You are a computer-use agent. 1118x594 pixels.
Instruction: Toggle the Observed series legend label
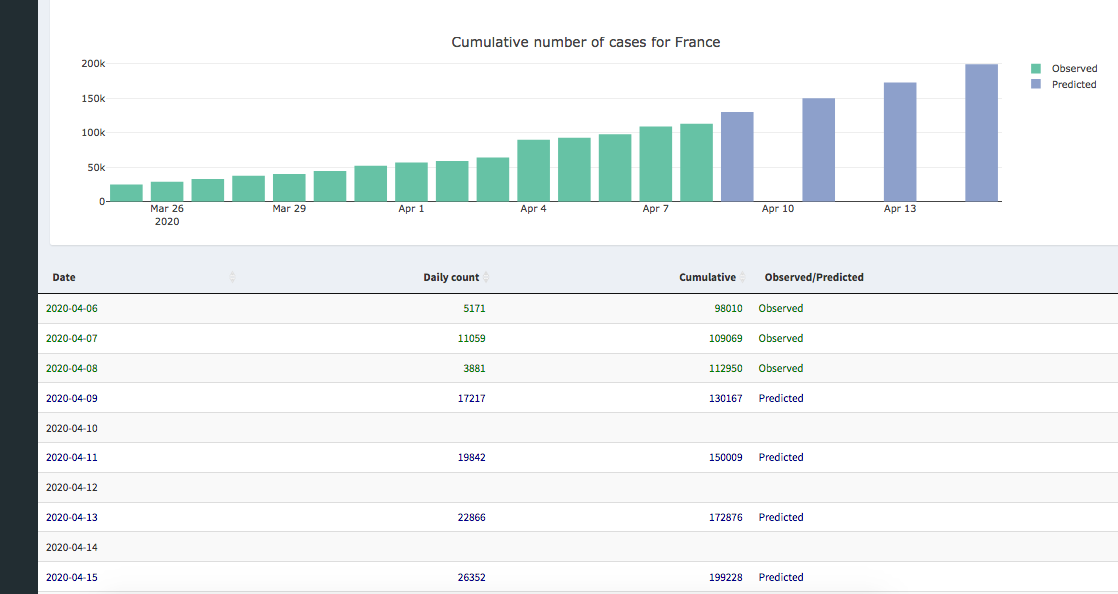click(x=1074, y=69)
